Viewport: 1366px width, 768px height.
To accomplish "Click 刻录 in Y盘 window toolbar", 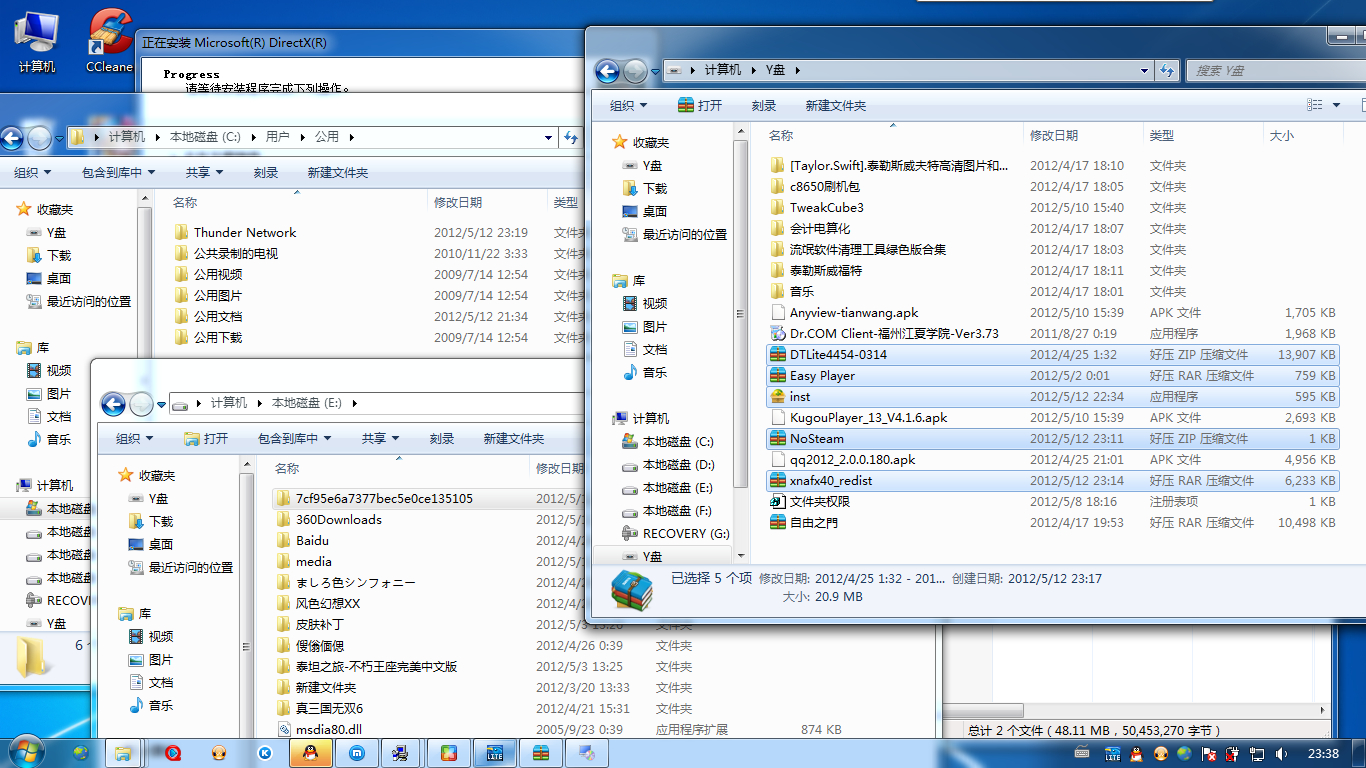I will [x=764, y=105].
